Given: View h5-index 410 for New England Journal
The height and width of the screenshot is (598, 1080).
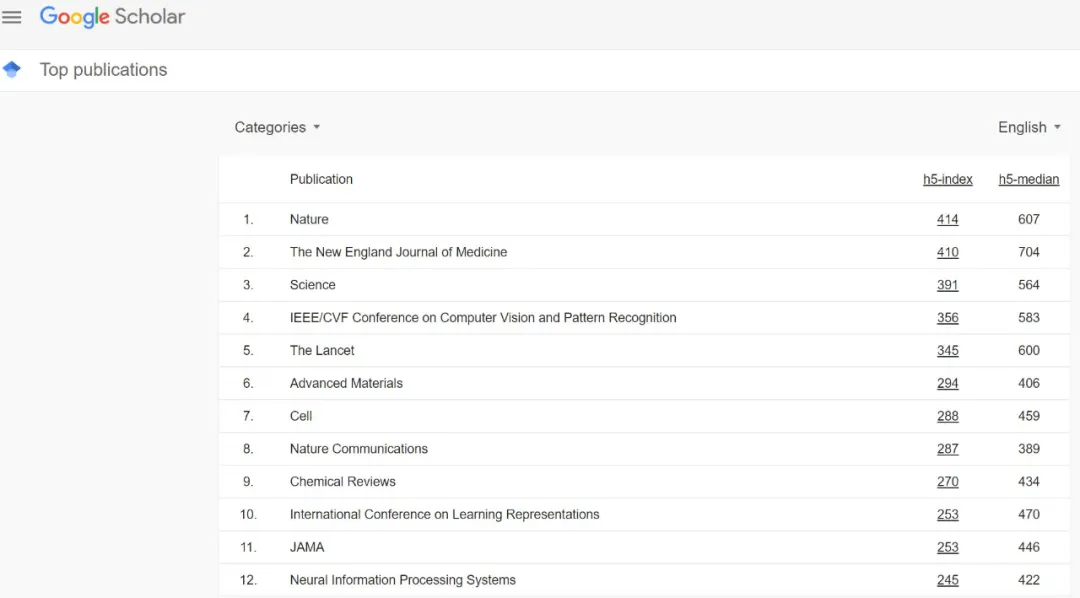Looking at the screenshot, I should click(x=947, y=252).
